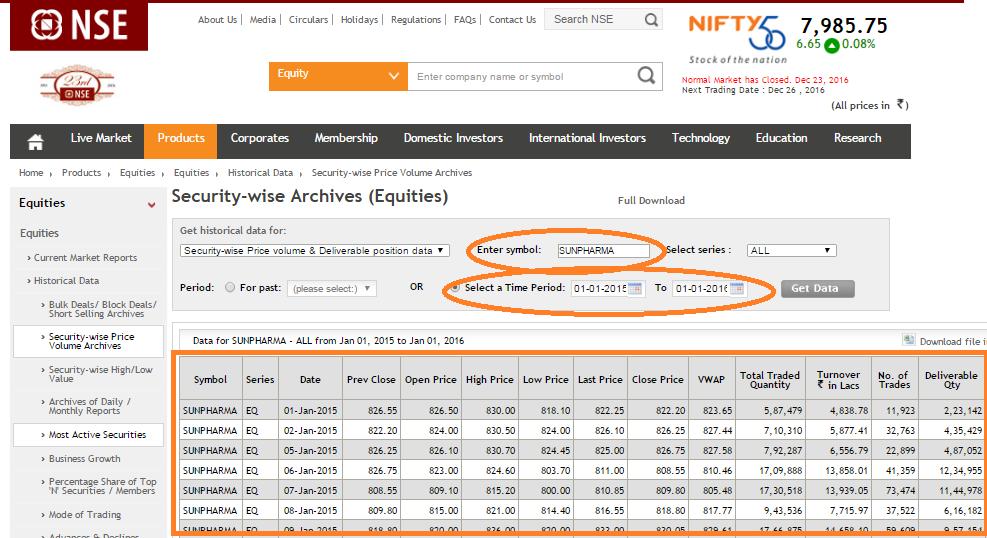
Task: Open Archives of Daily / Monthly Reports
Action: tap(89, 406)
